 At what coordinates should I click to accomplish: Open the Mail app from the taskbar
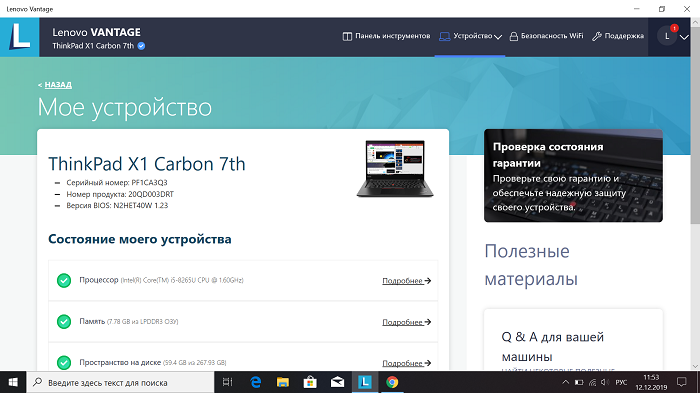tap(338, 382)
